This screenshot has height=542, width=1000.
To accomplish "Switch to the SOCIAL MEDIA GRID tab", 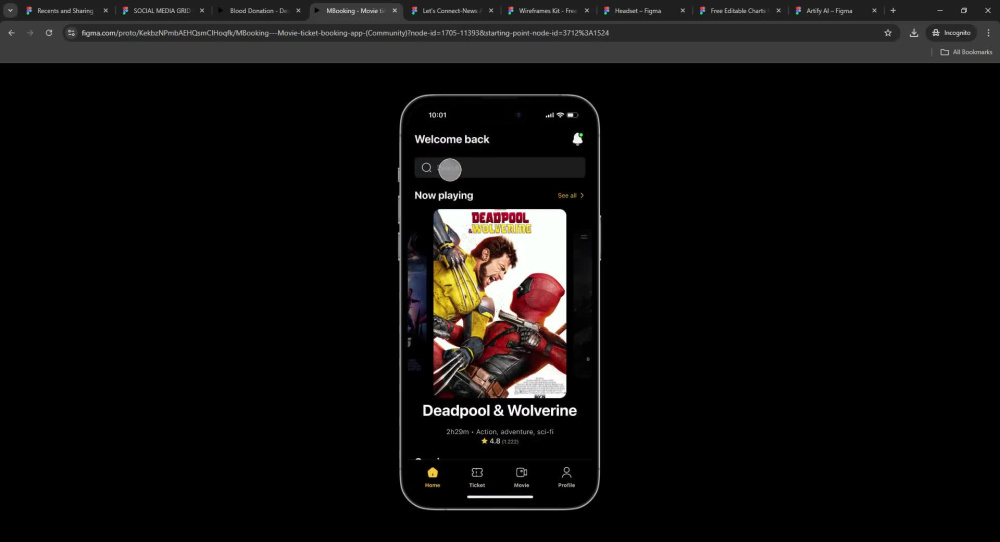I will tap(161, 11).
